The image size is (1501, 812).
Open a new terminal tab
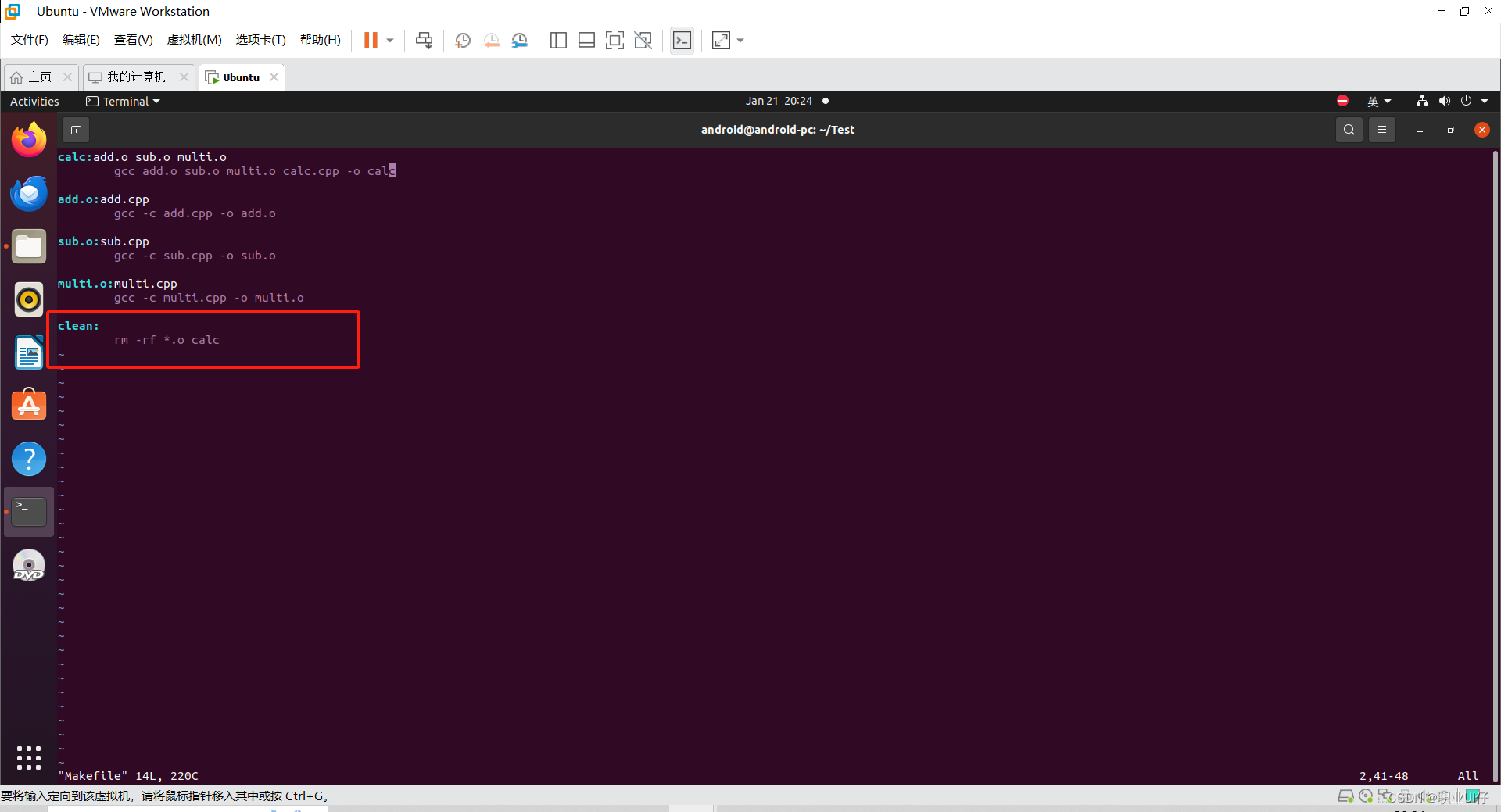pyautogui.click(x=76, y=130)
